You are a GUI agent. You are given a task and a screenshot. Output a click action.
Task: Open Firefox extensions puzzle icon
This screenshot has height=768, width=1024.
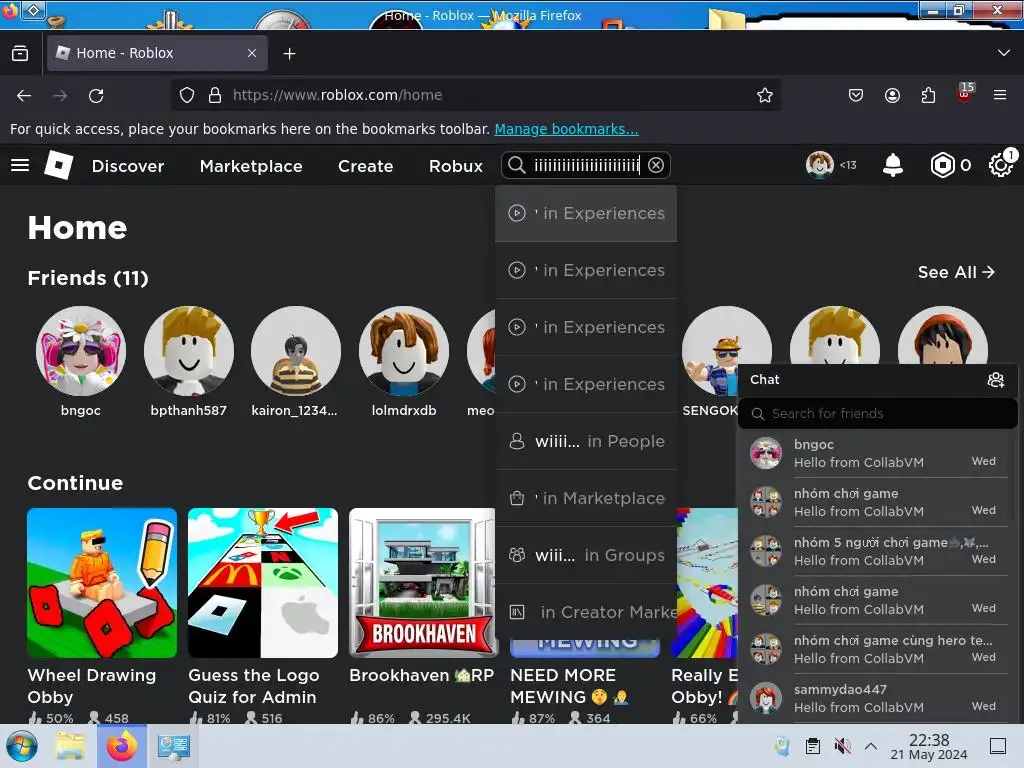928,95
